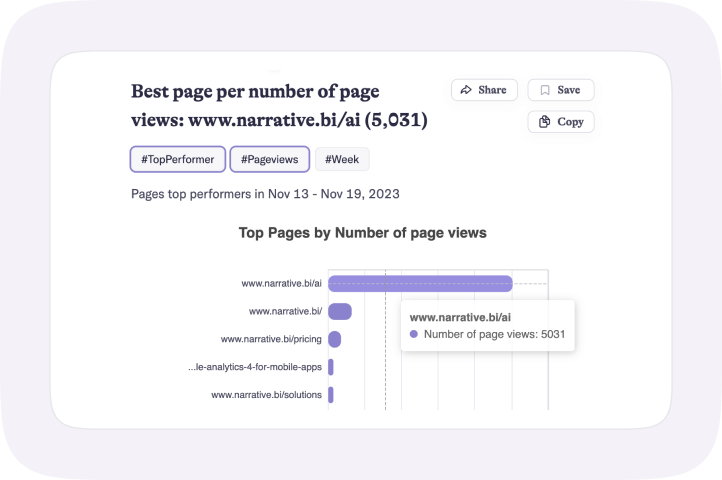Image resolution: width=722 pixels, height=480 pixels.
Task: Click the share arrow icon
Action: (466, 90)
